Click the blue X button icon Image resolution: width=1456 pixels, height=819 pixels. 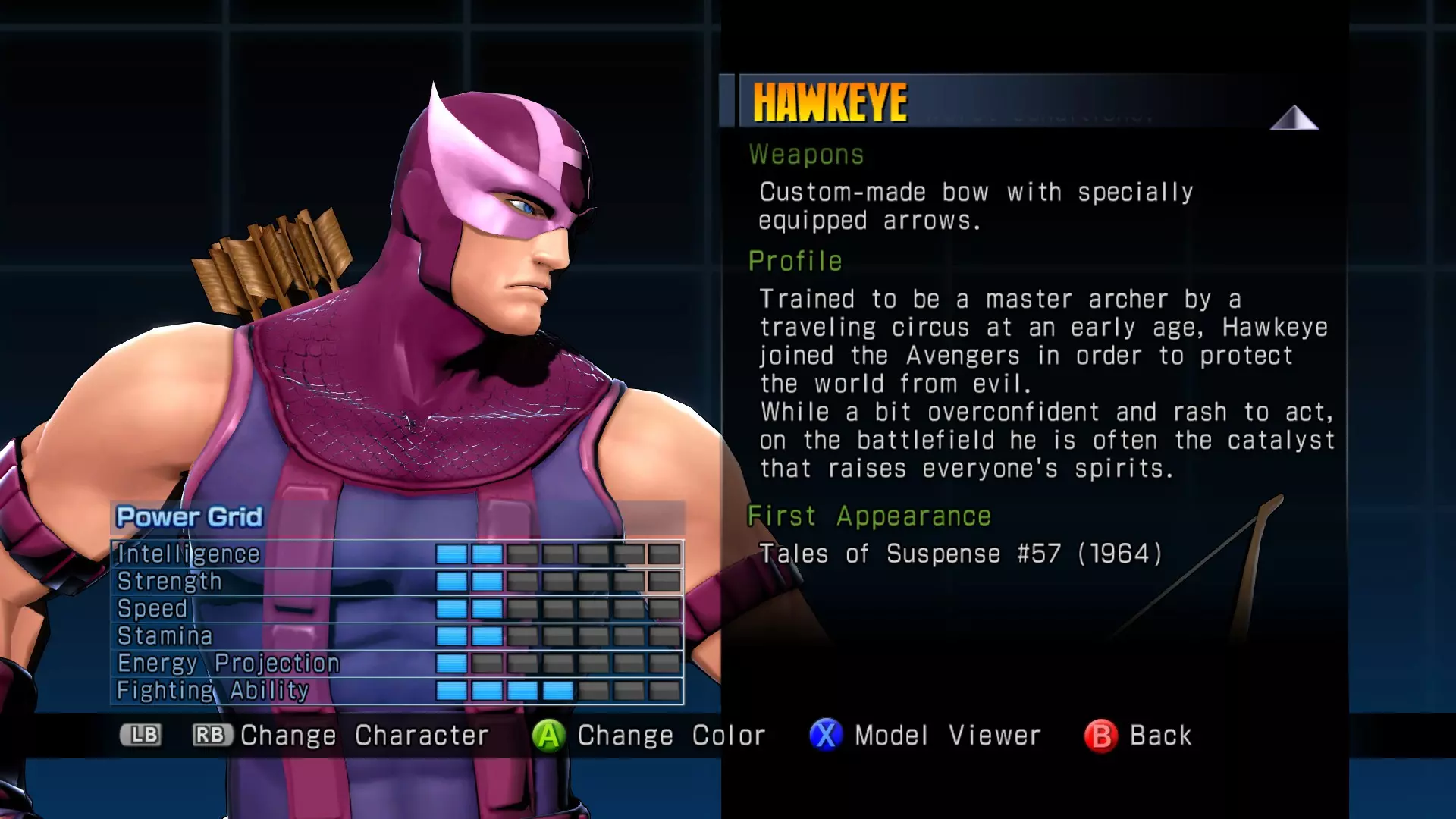[826, 735]
